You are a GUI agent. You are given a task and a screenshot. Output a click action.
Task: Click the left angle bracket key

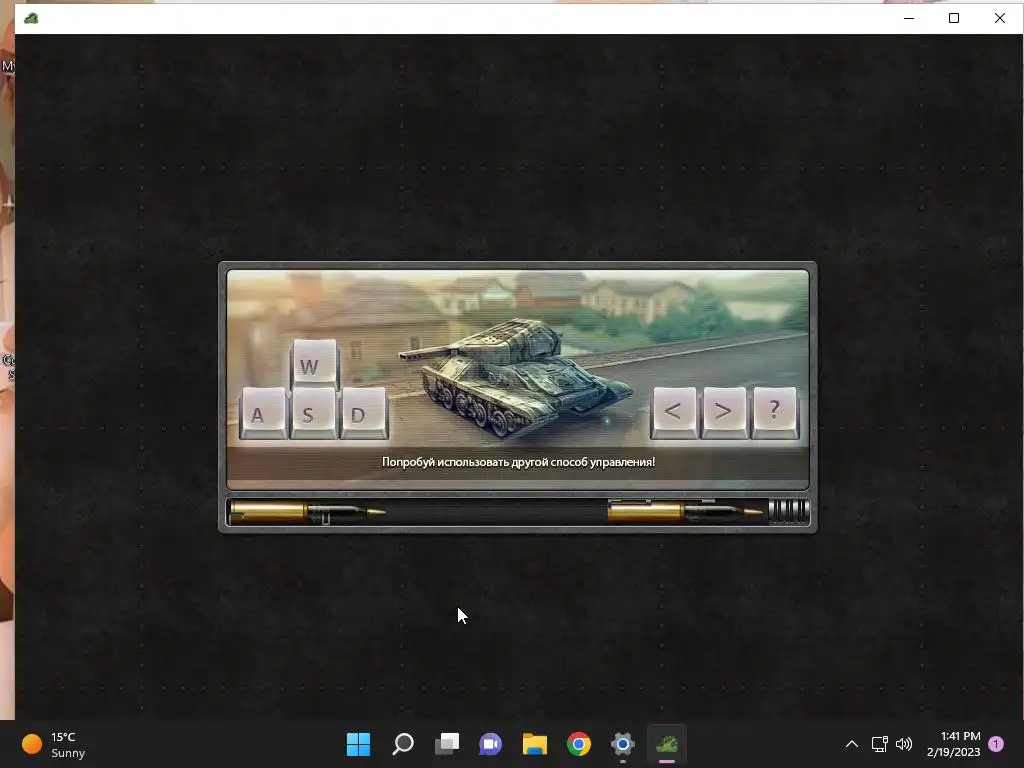(x=674, y=412)
